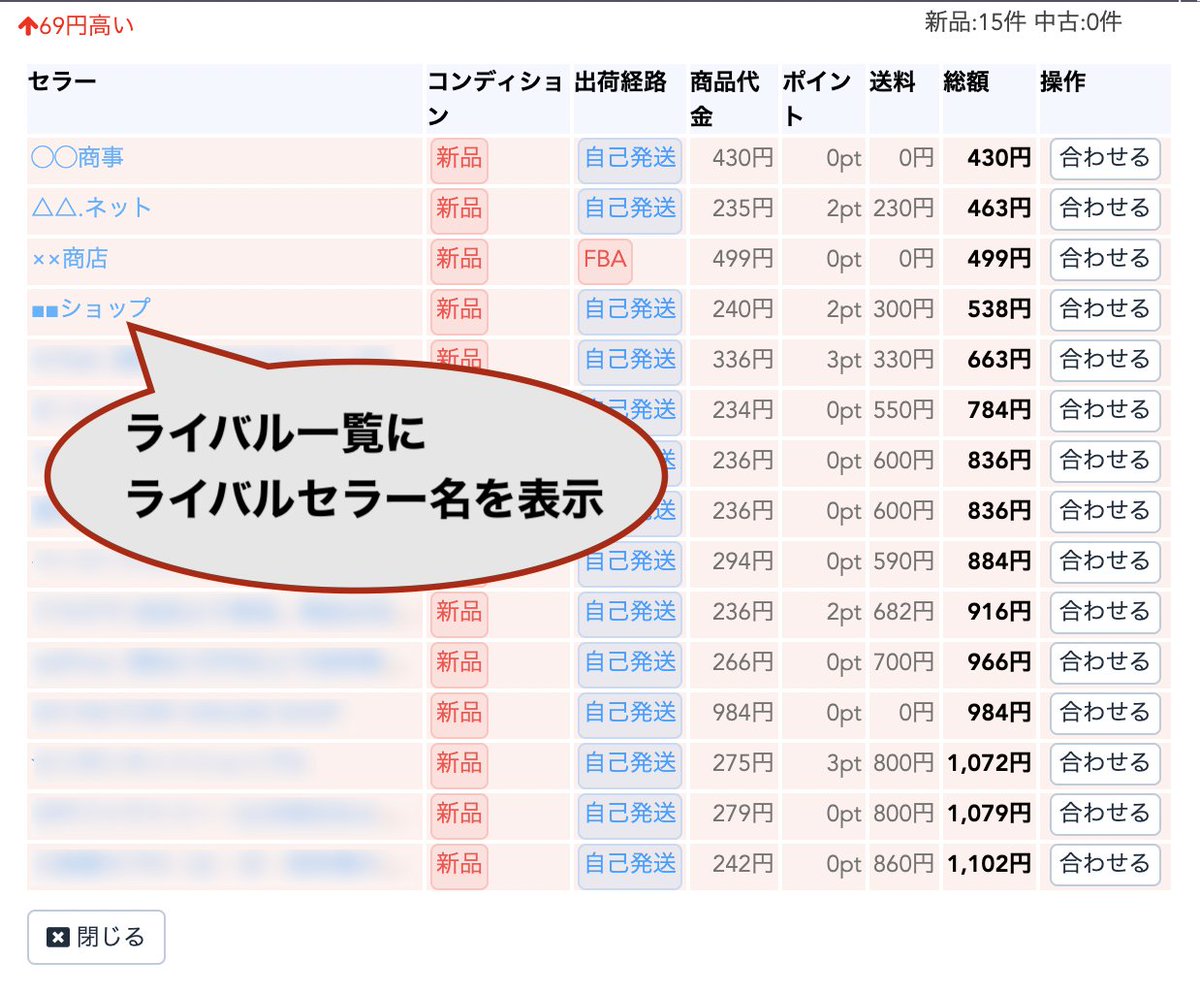Viewport: 1200px width, 993px height.
Task: Click 合わせる in the 1,072円 total row
Action: (1105, 763)
